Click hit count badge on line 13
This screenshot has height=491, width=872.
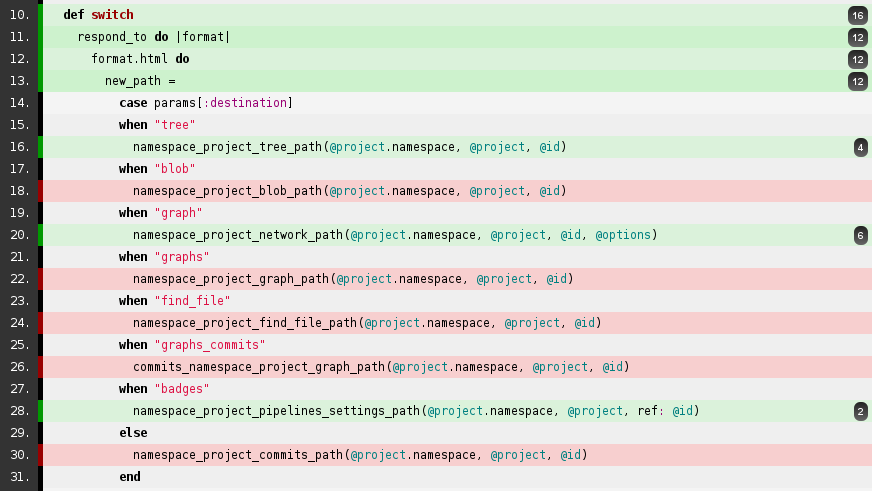(x=858, y=82)
